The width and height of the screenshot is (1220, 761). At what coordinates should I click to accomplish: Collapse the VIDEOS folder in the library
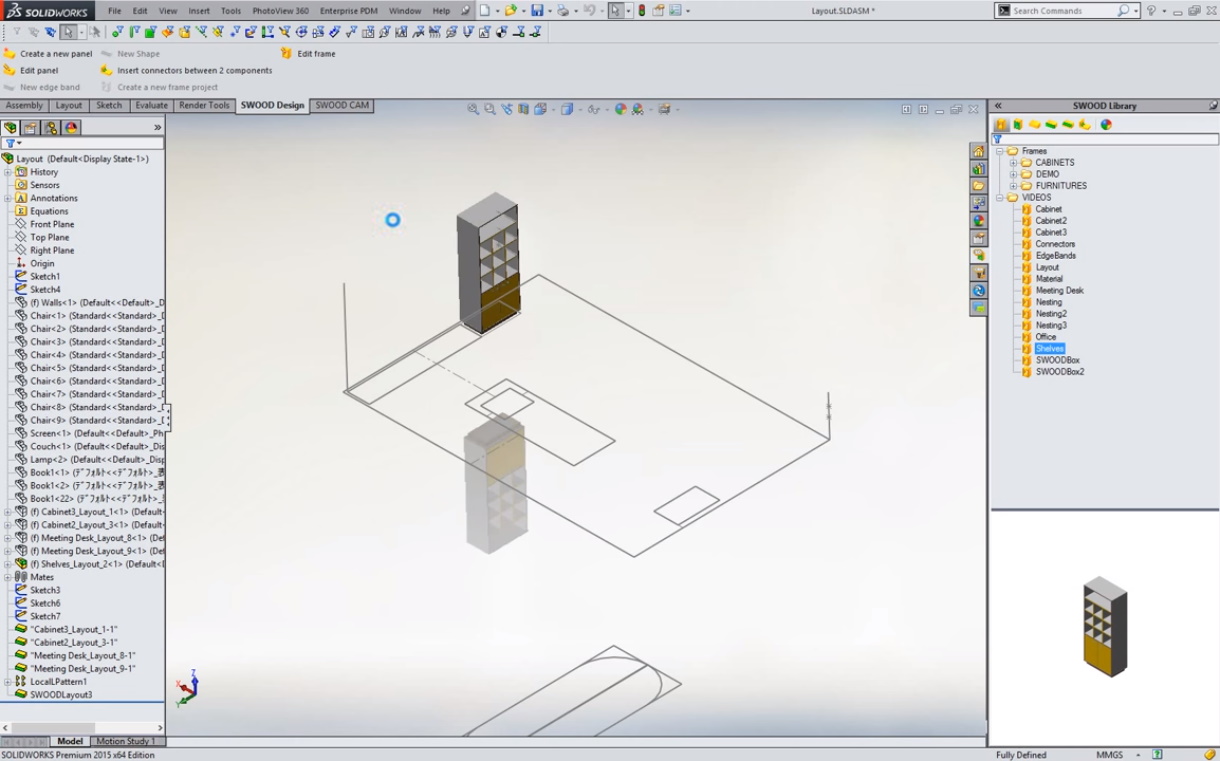tap(999, 198)
